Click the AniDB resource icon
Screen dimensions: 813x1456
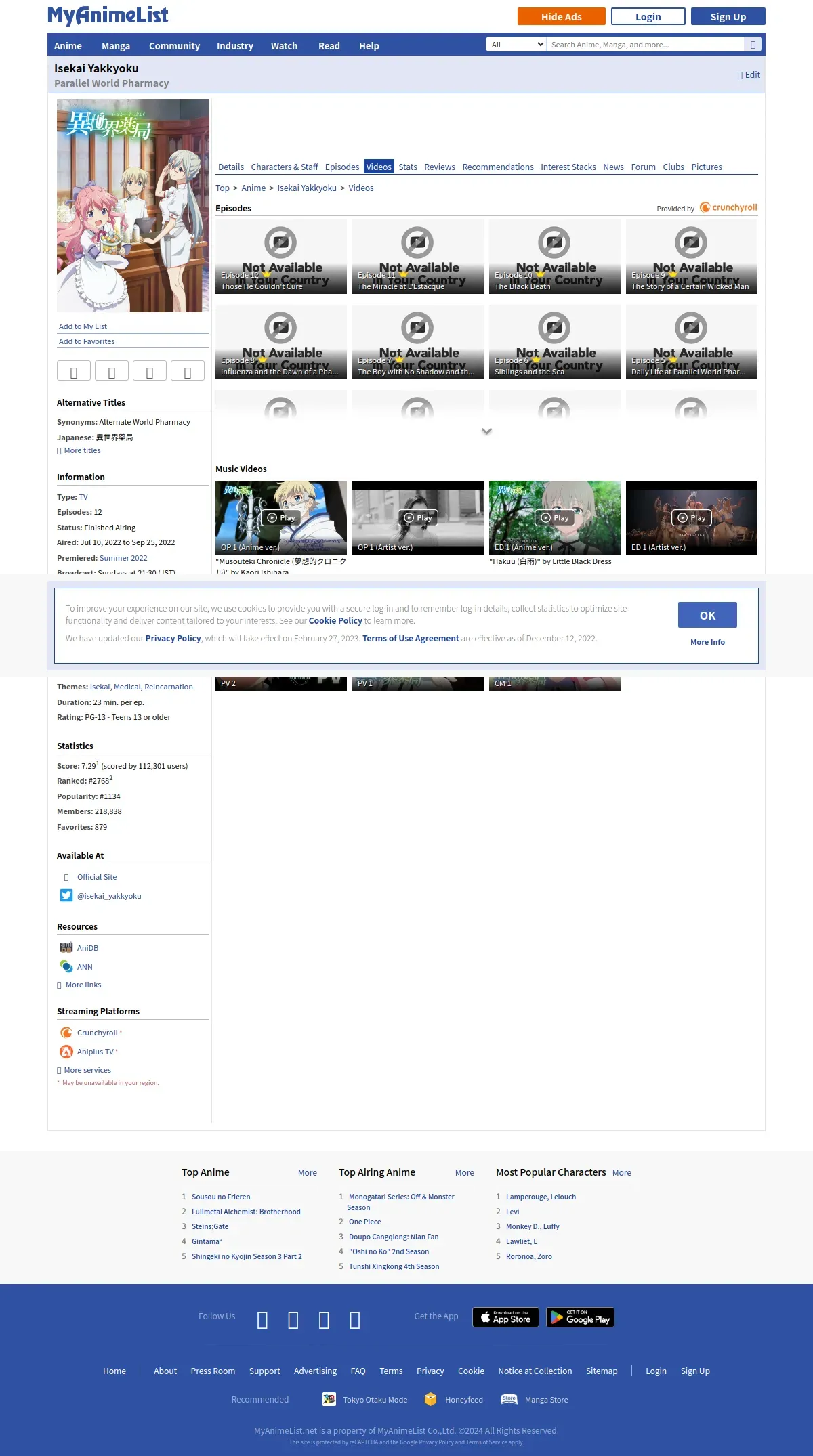pyautogui.click(x=66, y=947)
